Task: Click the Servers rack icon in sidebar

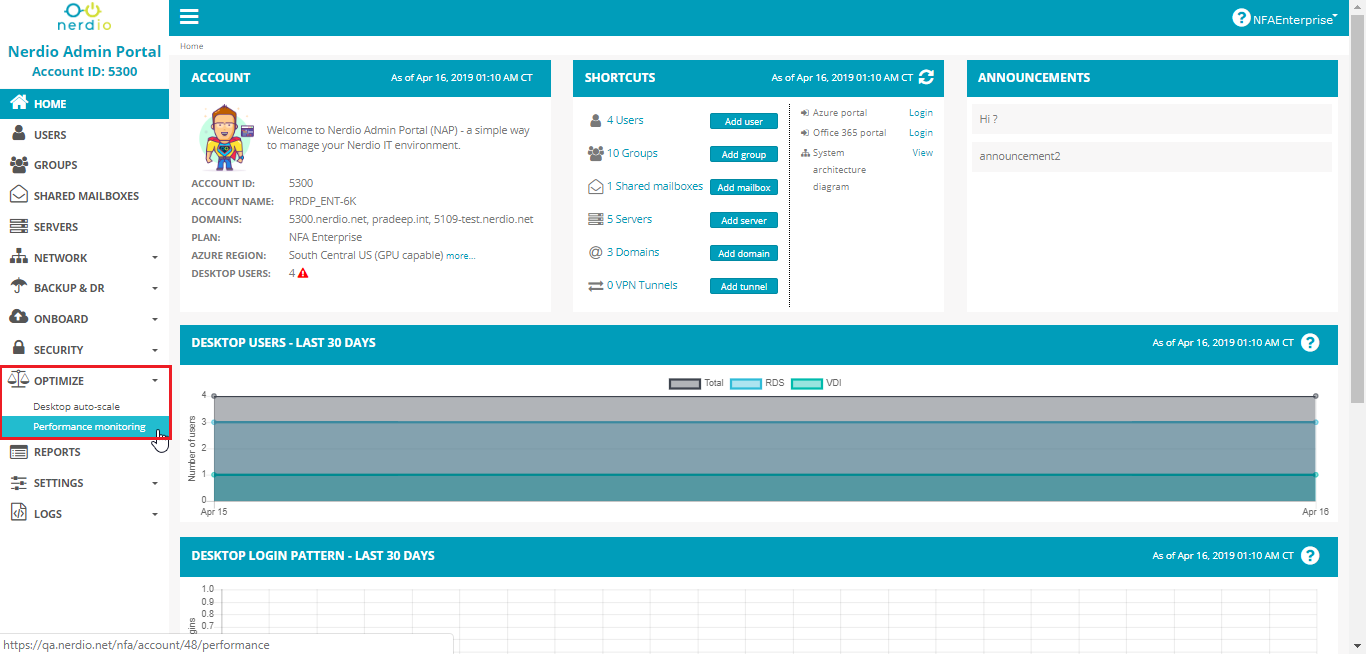Action: (x=18, y=227)
